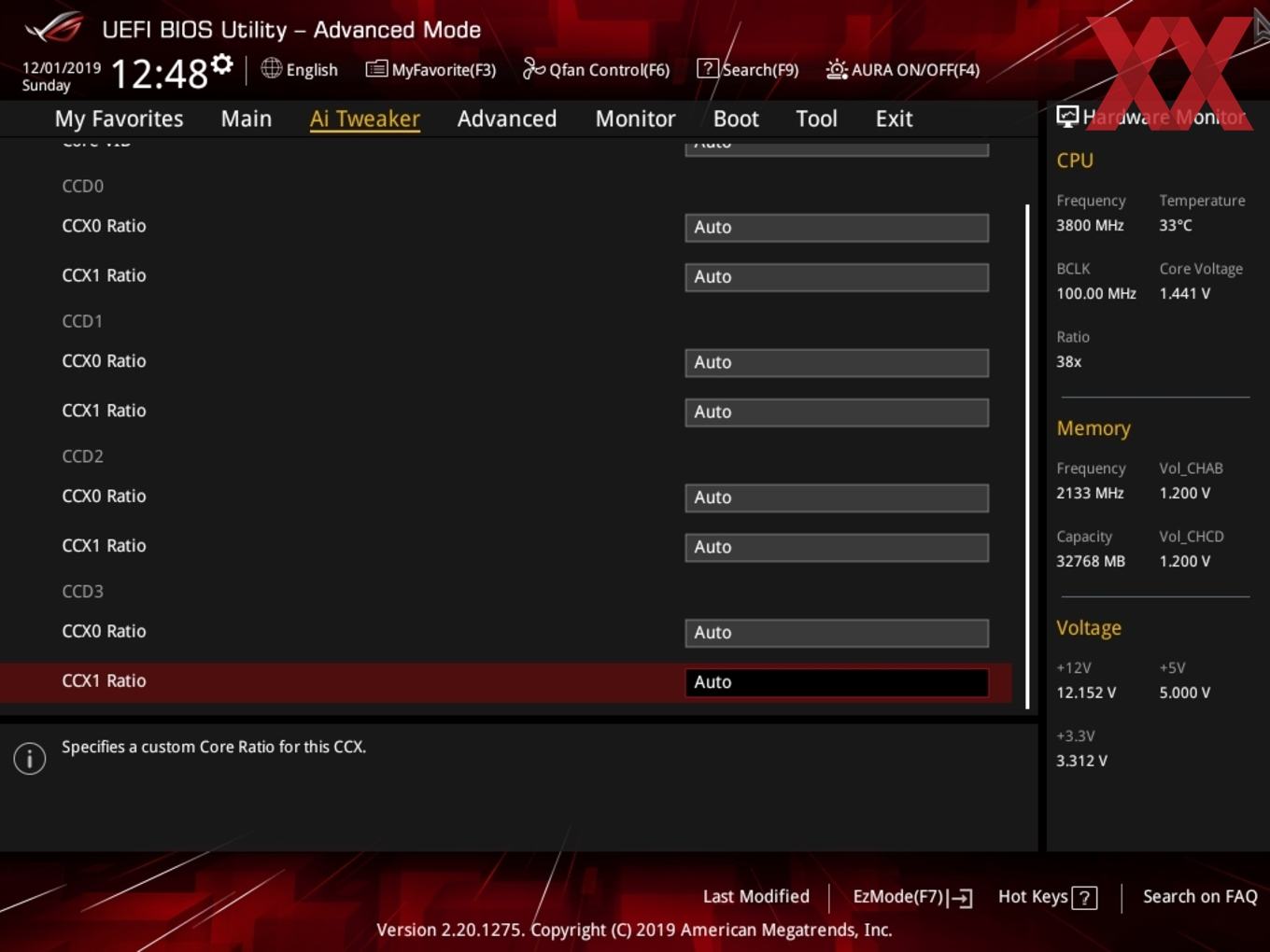Select CCX1 Ratio label under CCD0
This screenshot has width=1270, height=952.
point(104,275)
